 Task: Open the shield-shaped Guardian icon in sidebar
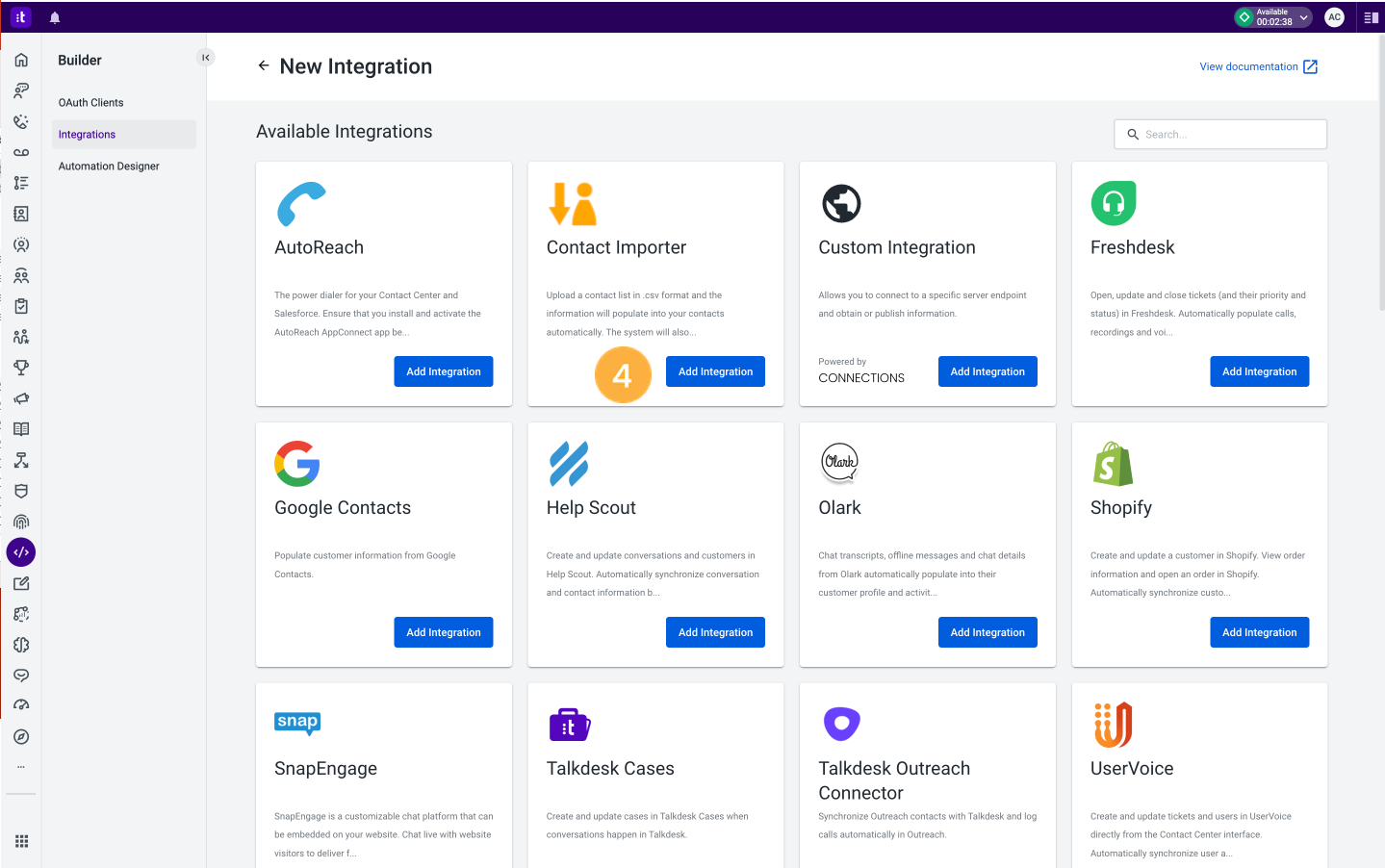point(20,491)
